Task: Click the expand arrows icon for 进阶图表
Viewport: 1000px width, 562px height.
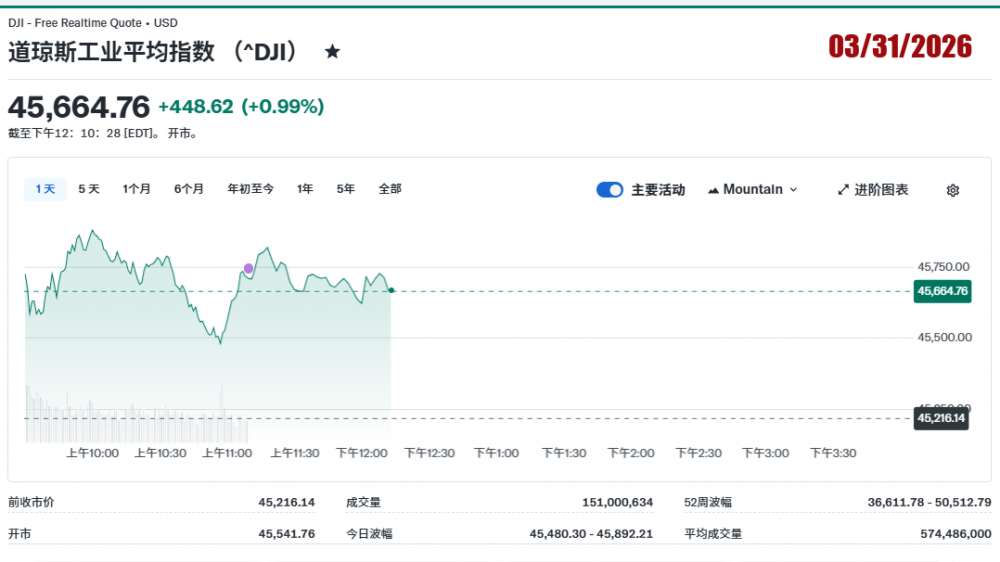Action: click(x=843, y=190)
